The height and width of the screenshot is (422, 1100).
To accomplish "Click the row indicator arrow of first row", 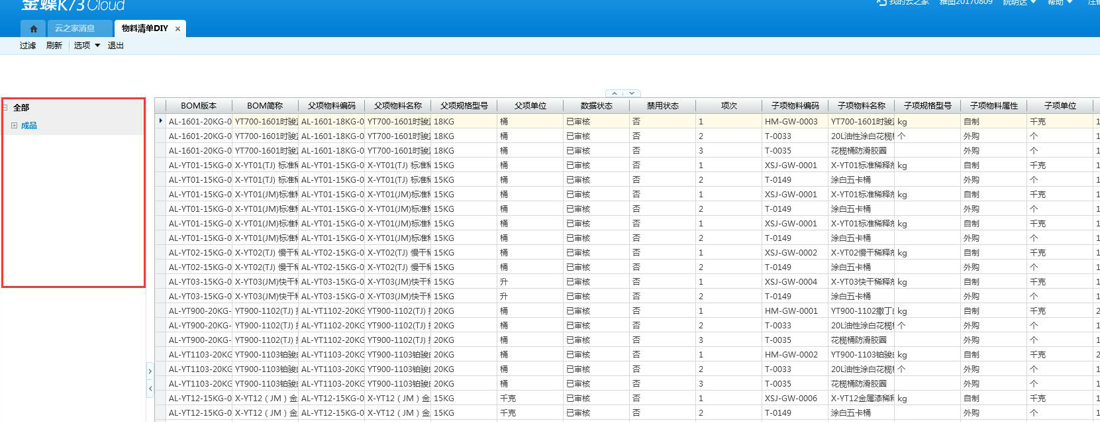I will coord(161,121).
